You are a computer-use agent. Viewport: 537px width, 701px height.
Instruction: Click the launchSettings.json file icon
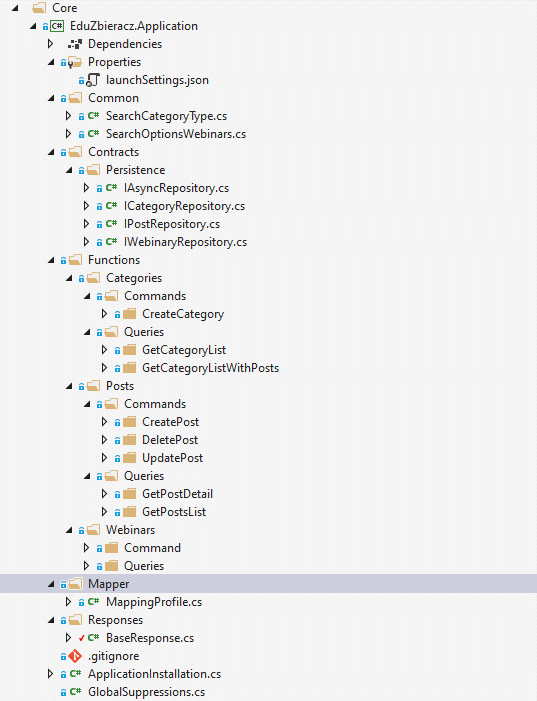[x=93, y=80]
